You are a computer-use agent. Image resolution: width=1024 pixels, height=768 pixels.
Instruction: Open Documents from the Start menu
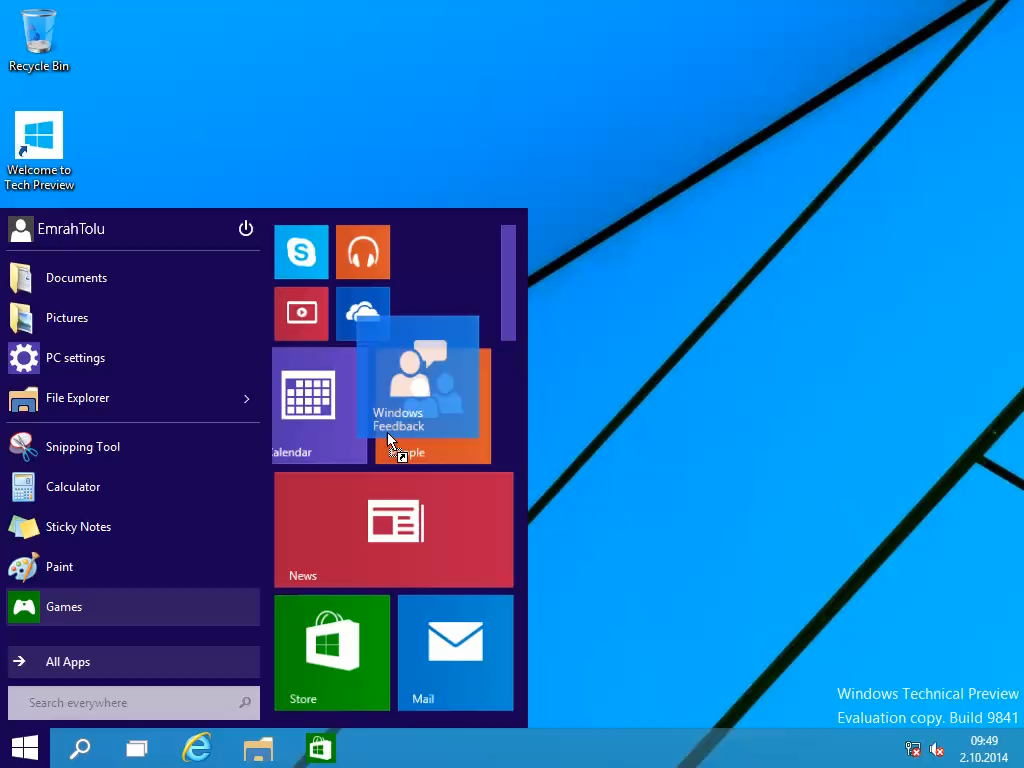[x=133, y=278]
